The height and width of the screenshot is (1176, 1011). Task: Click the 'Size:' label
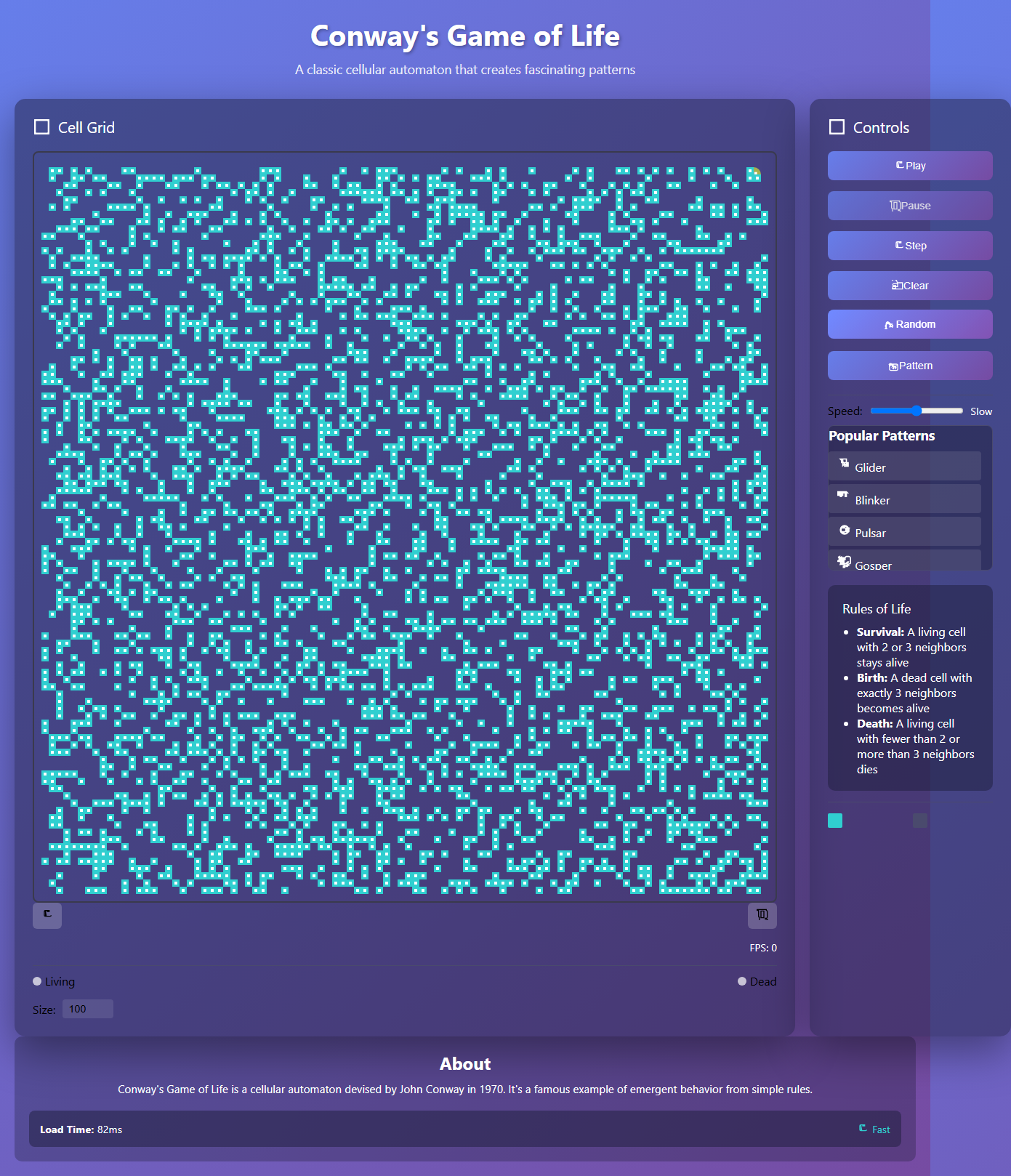tap(44, 1010)
